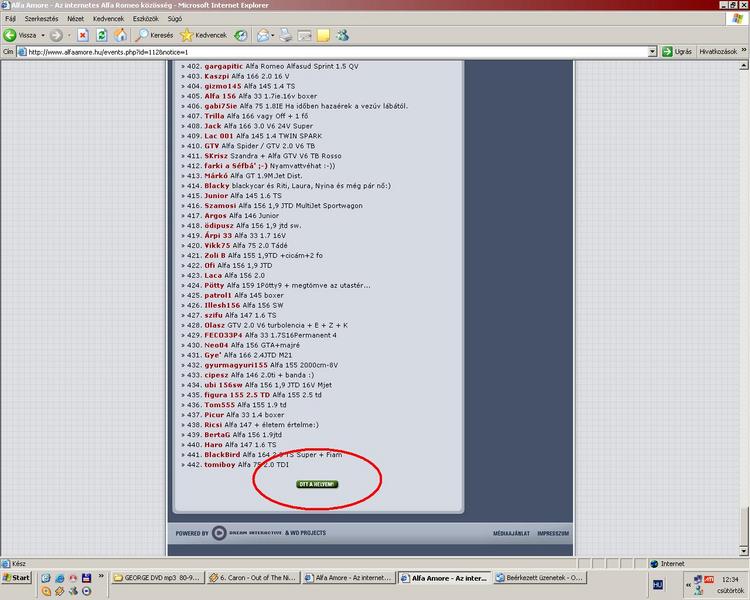The height and width of the screenshot is (600, 750).
Task: Click the Forward arrow button
Action: pyautogui.click(x=56, y=35)
